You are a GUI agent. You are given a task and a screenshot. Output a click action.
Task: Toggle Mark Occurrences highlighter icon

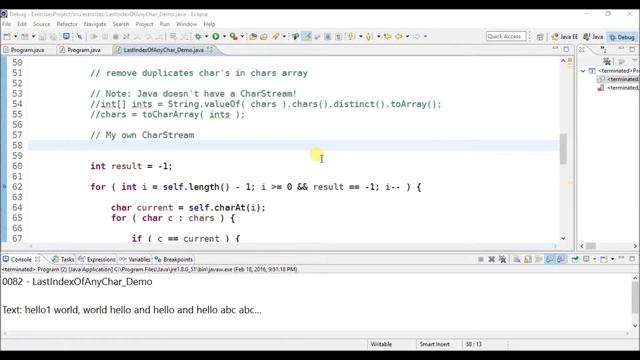pos(307,36)
